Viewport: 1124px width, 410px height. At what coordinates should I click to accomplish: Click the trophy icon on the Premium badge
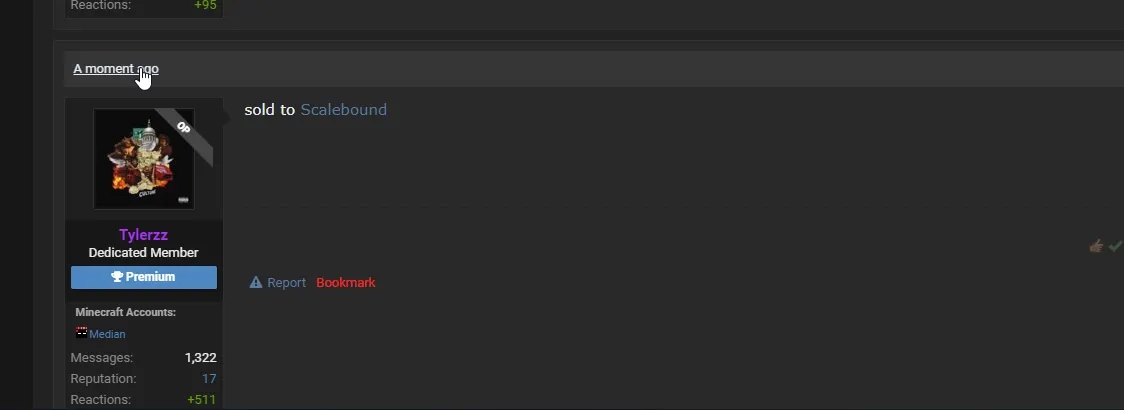(x=117, y=277)
